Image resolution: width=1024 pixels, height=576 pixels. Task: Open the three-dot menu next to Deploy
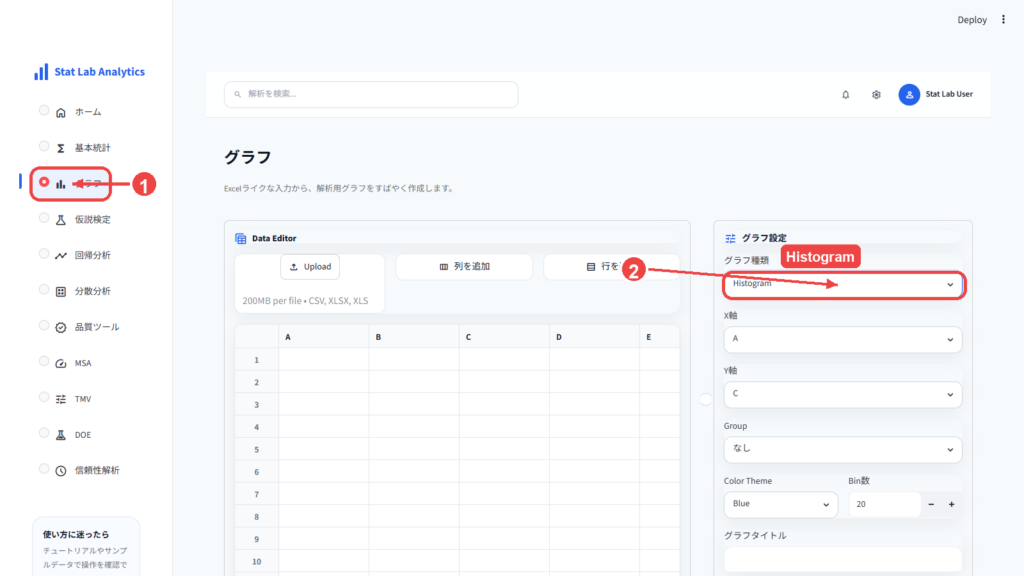[1004, 20]
